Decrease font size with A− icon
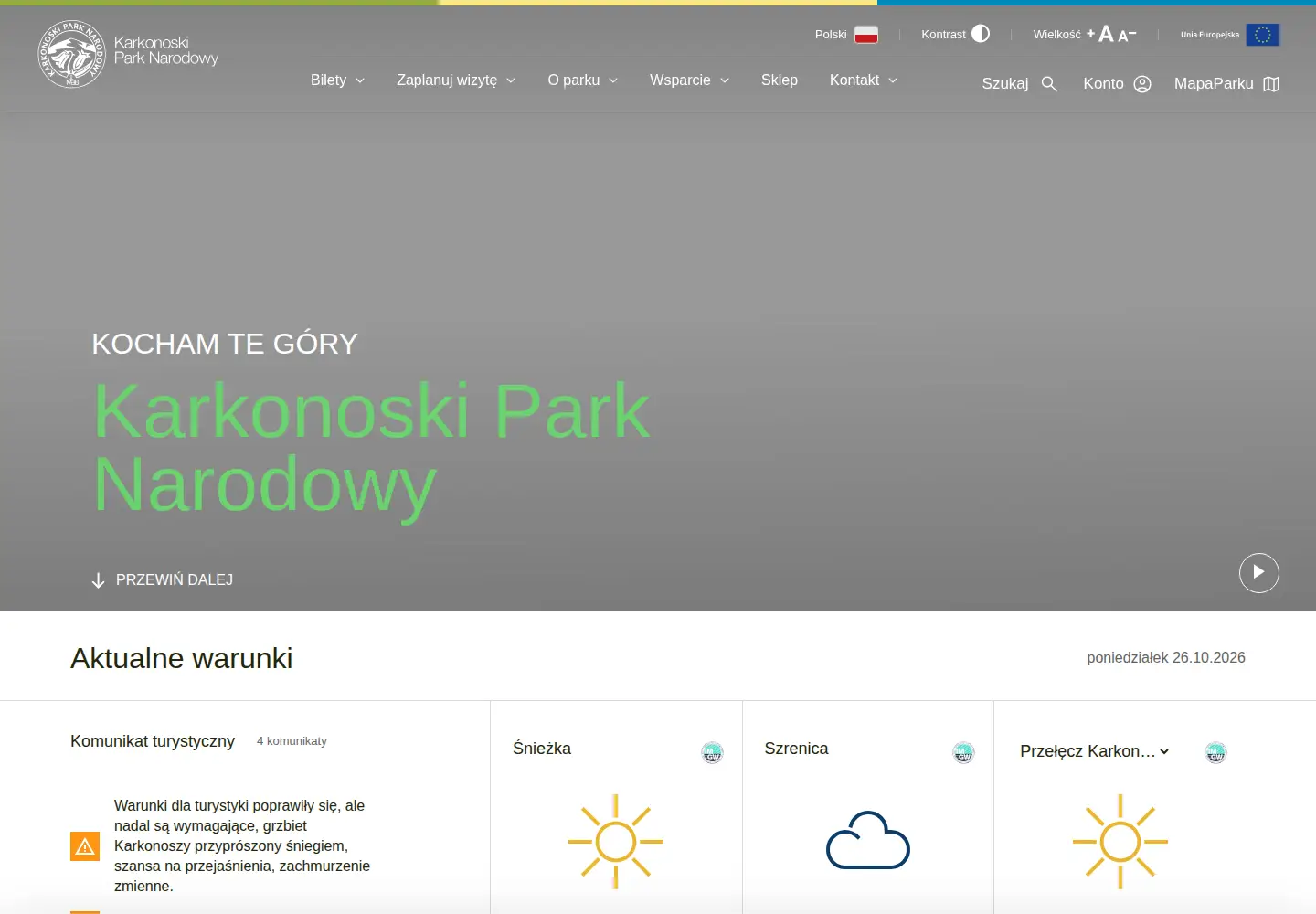 [1127, 36]
